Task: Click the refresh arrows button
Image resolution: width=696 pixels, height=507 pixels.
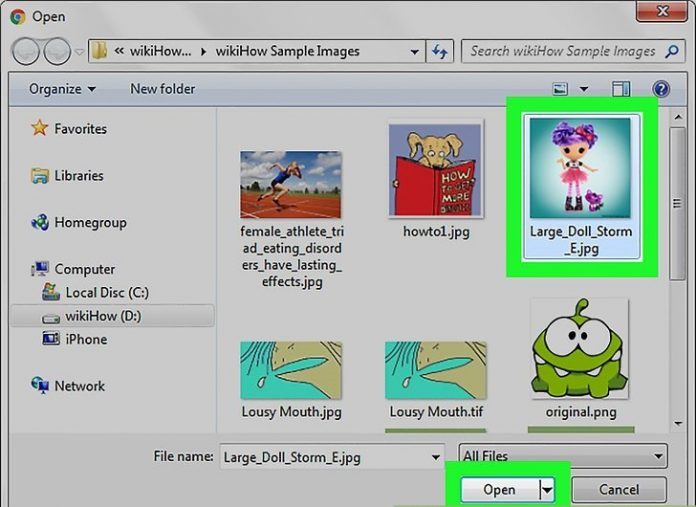Action: pyautogui.click(x=440, y=51)
